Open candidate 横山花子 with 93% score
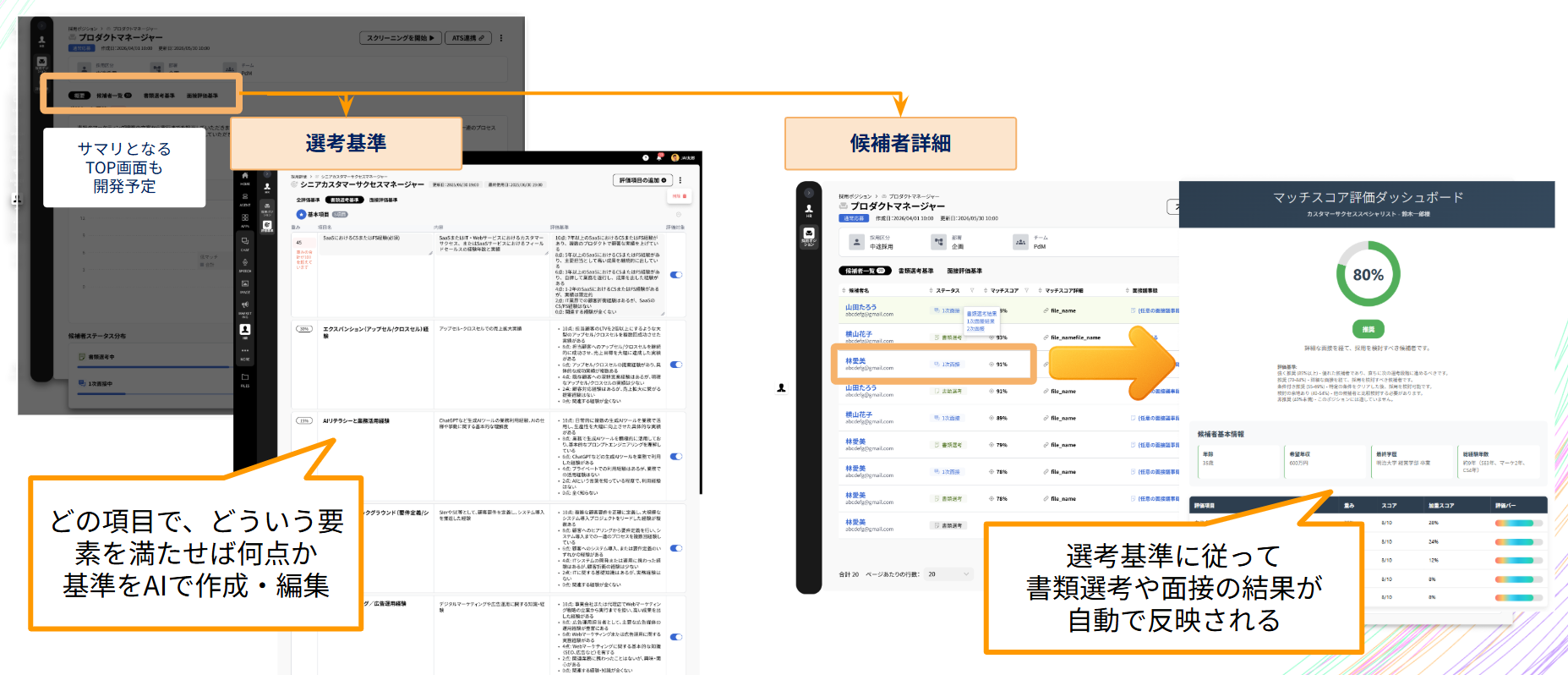The height and width of the screenshot is (675, 1568). (x=859, y=333)
